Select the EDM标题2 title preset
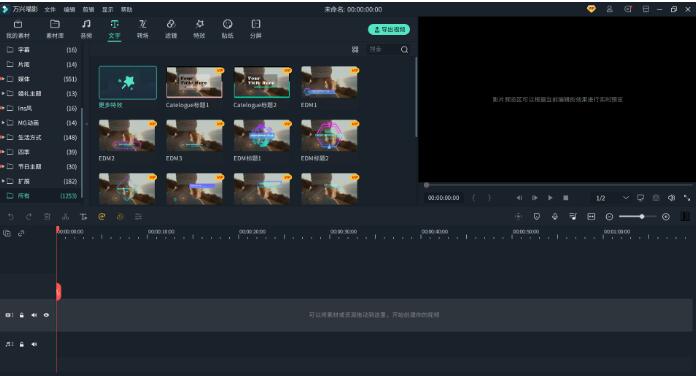The width and height of the screenshot is (696, 376). pyautogui.click(x=329, y=136)
